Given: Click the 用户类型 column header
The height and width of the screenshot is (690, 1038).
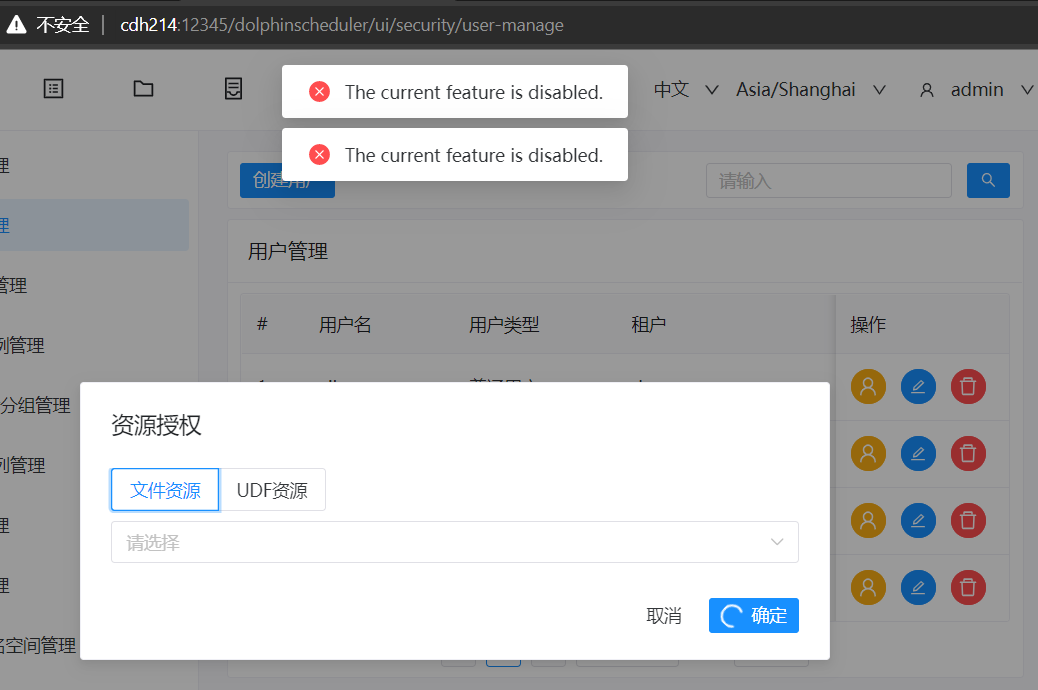Looking at the screenshot, I should (504, 324).
